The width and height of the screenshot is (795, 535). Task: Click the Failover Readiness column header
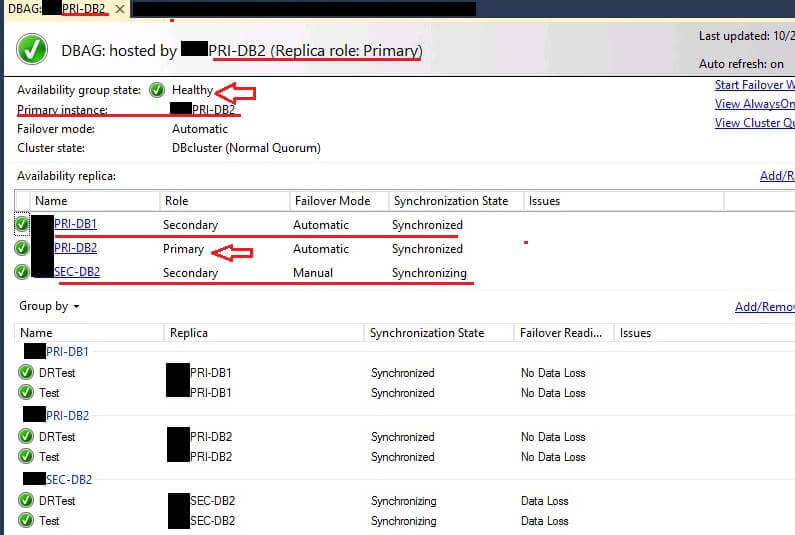pyautogui.click(x=564, y=333)
